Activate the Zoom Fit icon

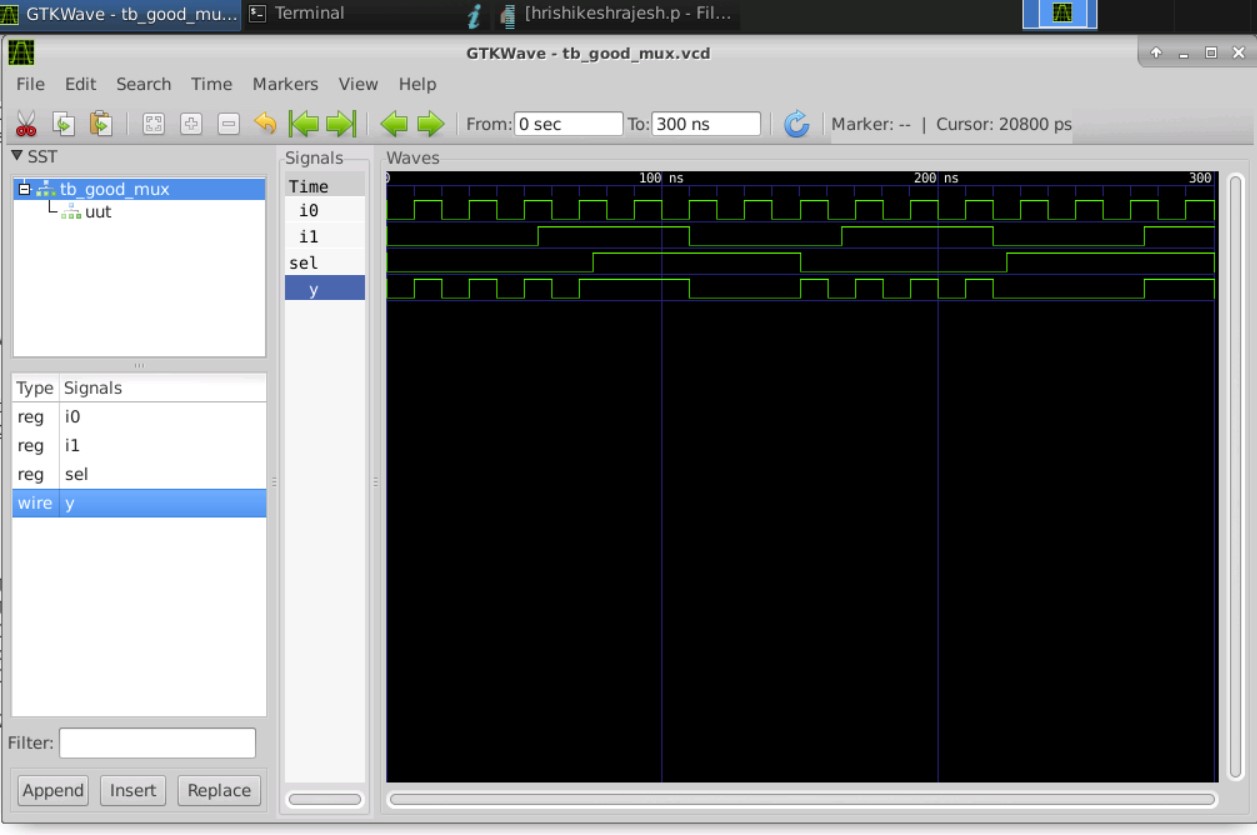(153, 123)
